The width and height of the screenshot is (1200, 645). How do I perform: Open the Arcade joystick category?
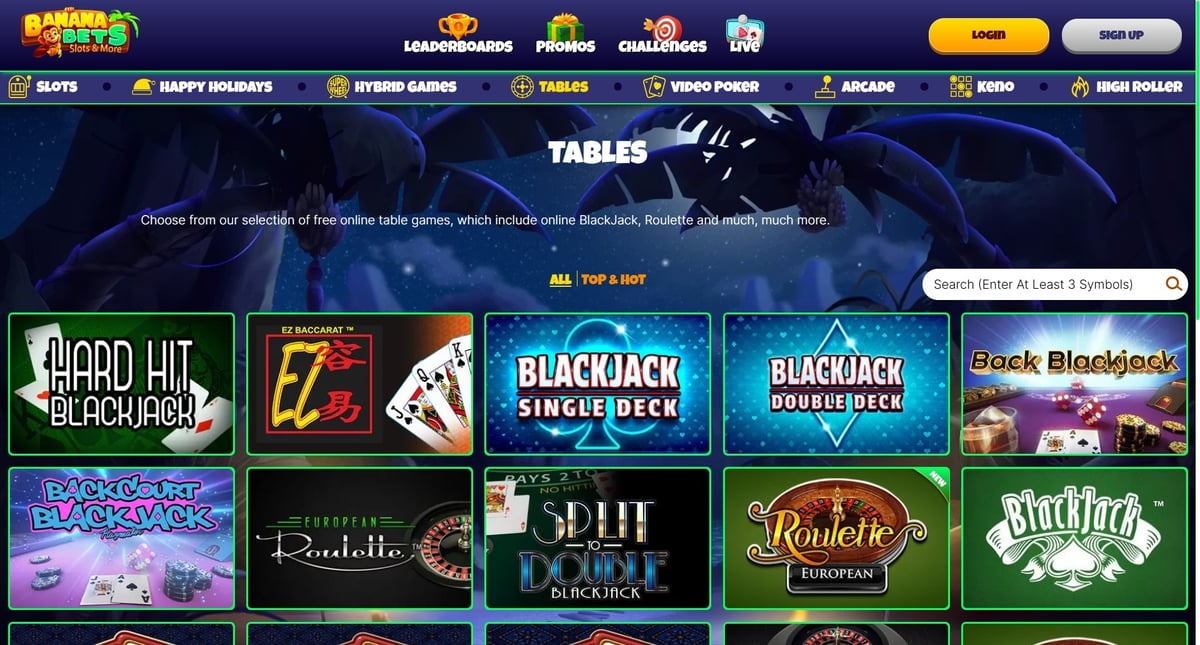pos(854,87)
